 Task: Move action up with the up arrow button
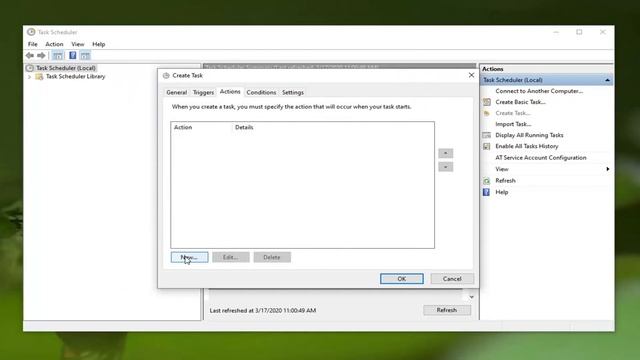pyautogui.click(x=445, y=153)
